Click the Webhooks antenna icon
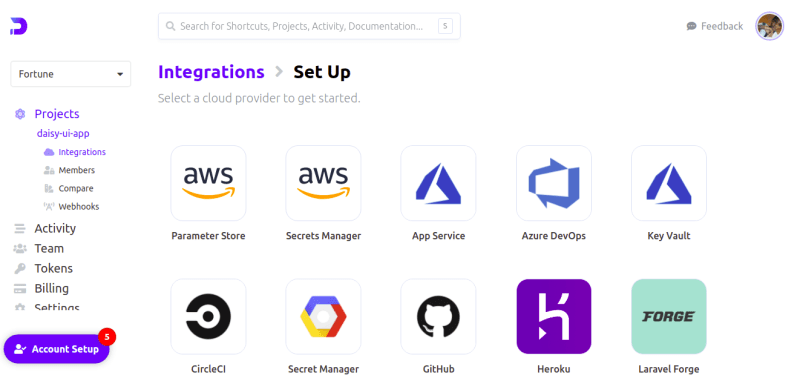Screen dimensions: 800x375 49,207
